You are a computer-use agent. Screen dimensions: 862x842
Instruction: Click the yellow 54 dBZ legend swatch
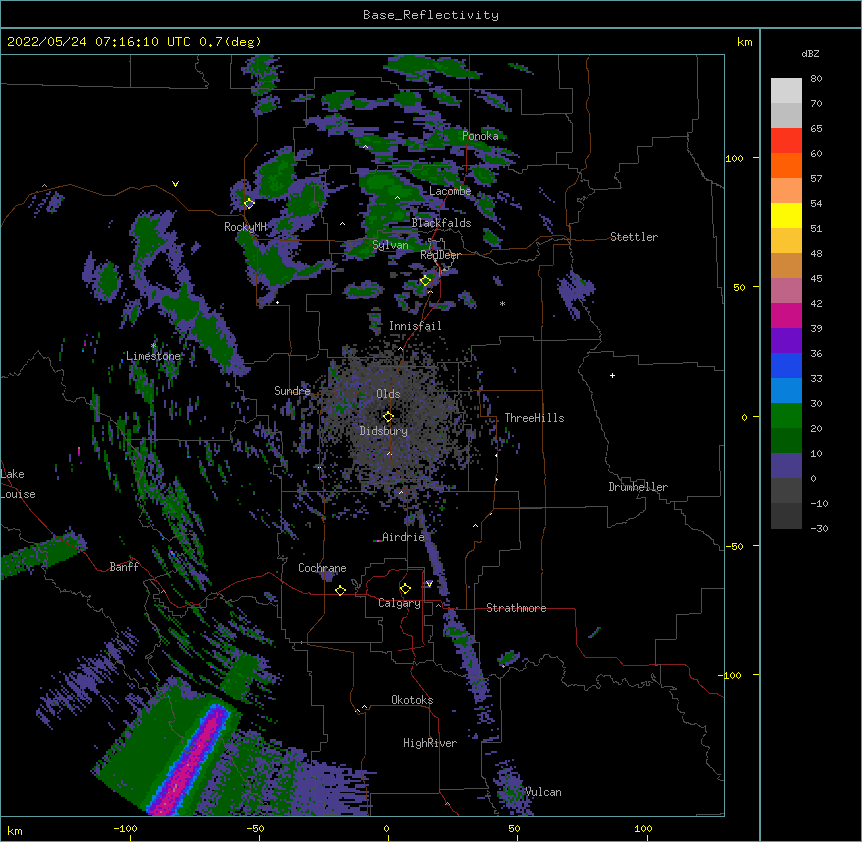tap(786, 215)
